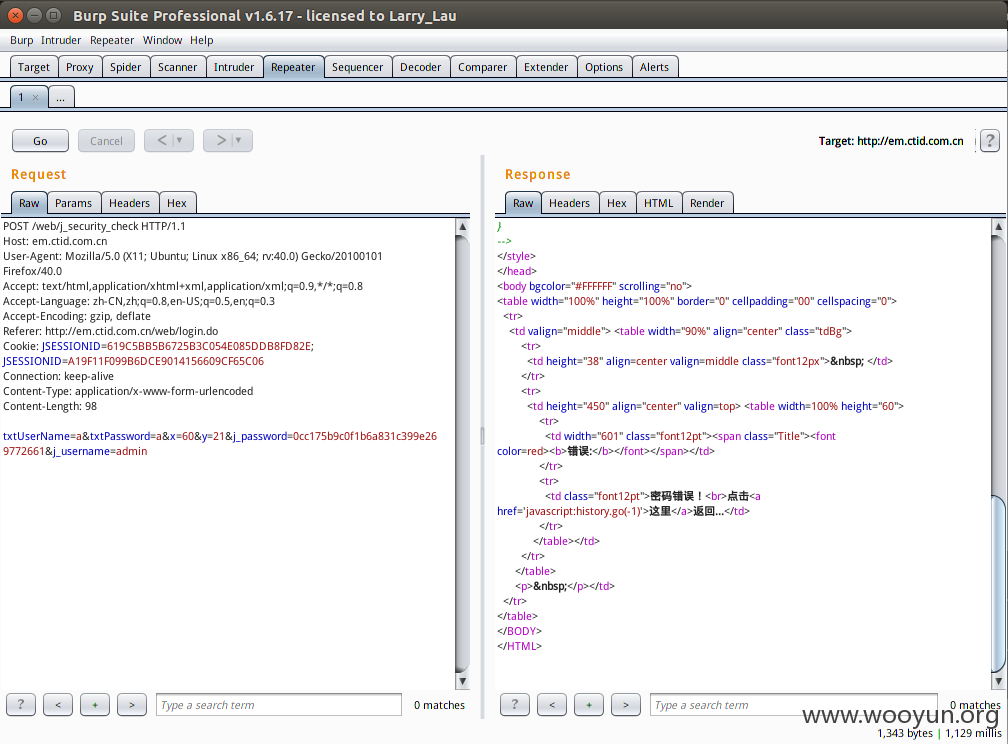Viewport: 1008px width, 744px height.
Task: Select the Repeater tool tab
Action: (293, 67)
